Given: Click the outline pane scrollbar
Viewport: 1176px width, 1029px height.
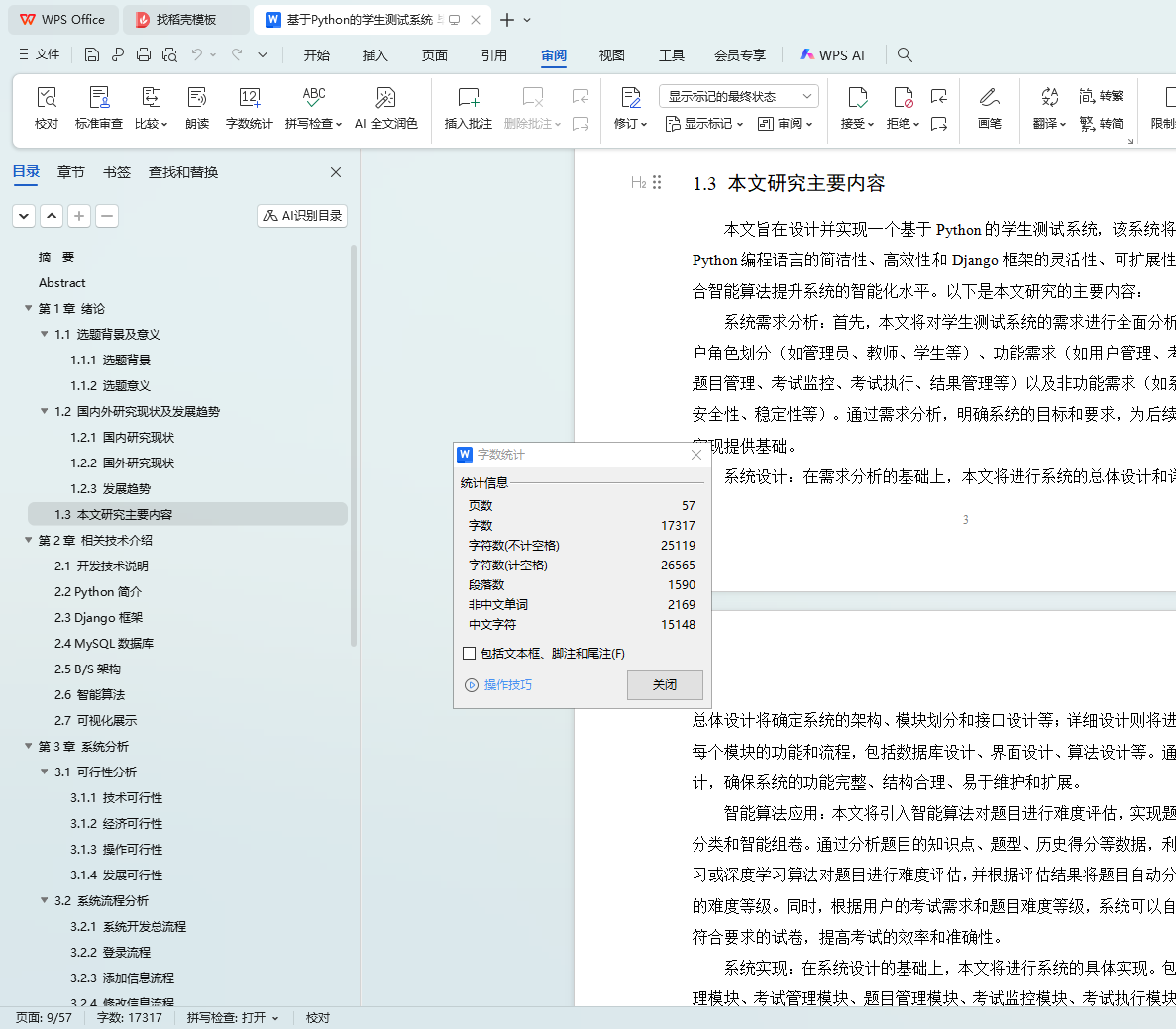Looking at the screenshot, I should click(354, 446).
